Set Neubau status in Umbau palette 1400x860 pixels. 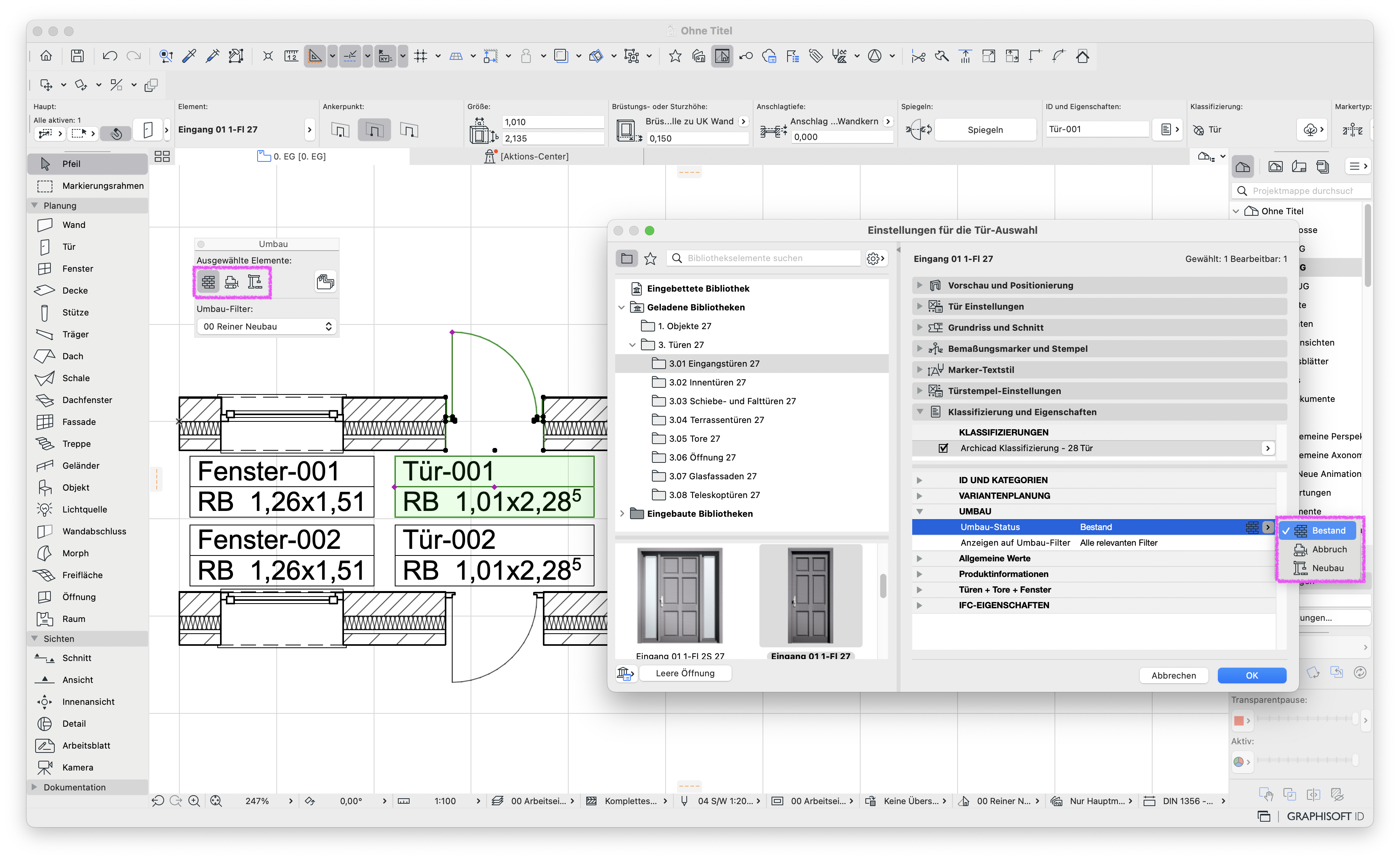point(255,281)
